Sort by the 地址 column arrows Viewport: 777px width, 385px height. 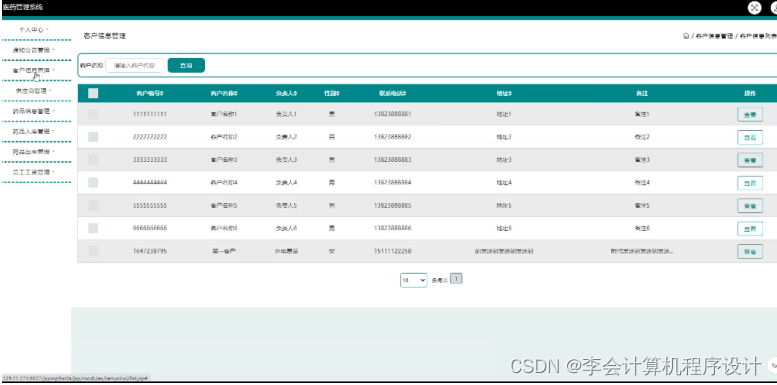click(510, 94)
